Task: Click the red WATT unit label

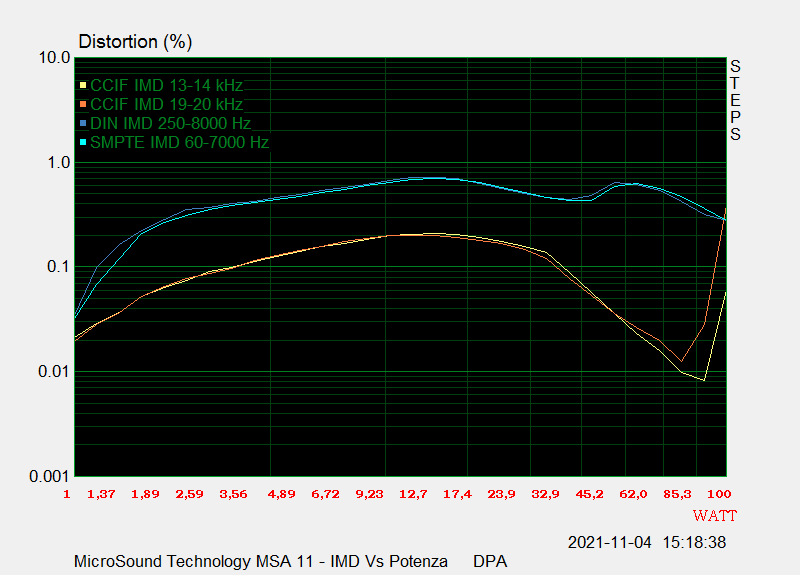Action: click(715, 516)
